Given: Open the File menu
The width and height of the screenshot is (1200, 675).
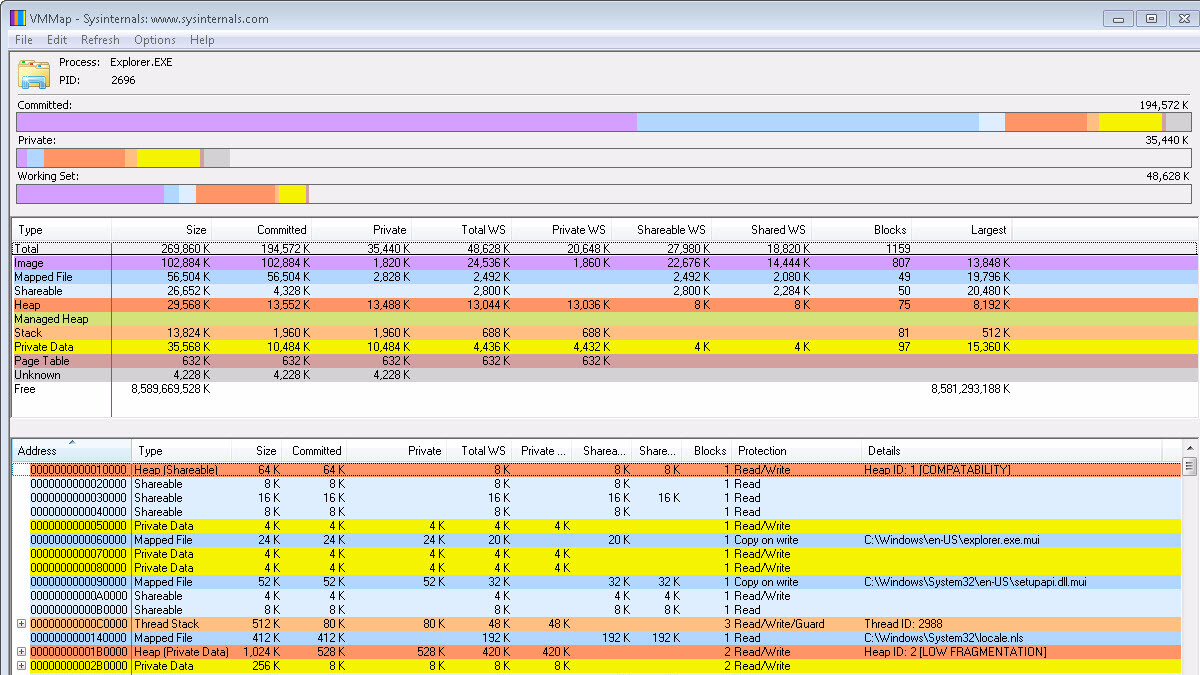Looking at the screenshot, I should click(24, 40).
